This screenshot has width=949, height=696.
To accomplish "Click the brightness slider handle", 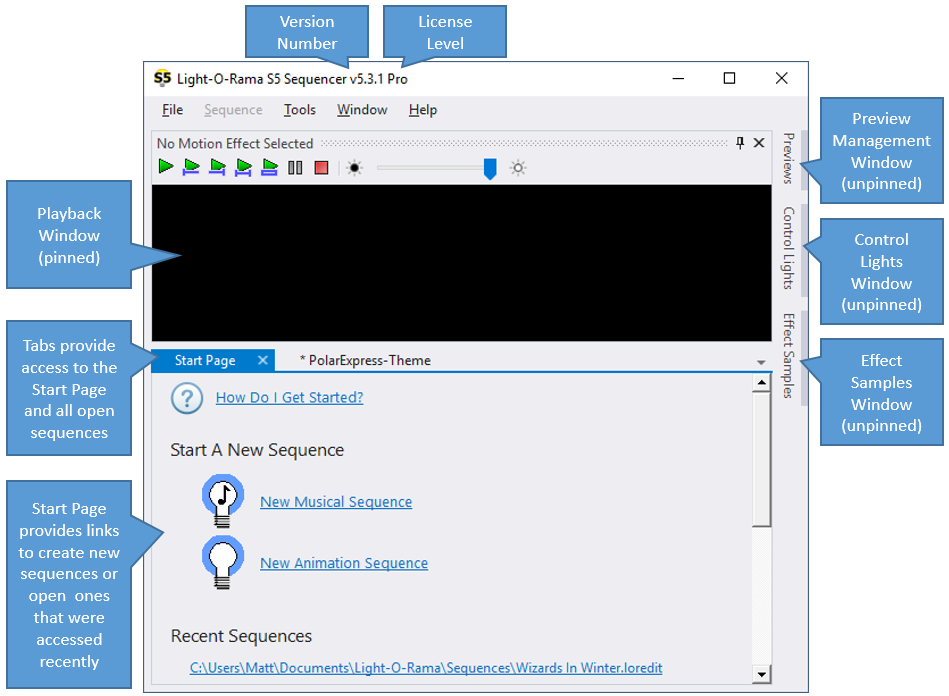I will tap(490, 169).
